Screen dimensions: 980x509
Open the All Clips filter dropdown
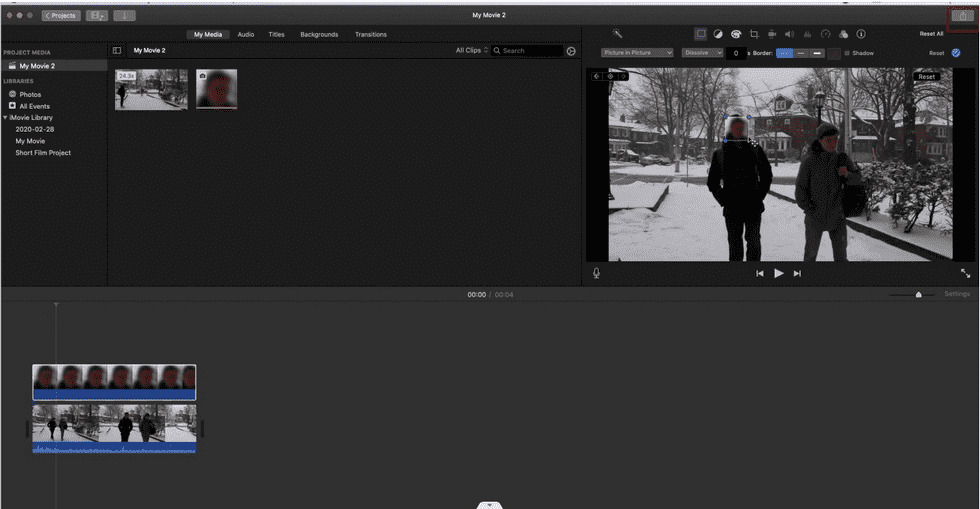(x=472, y=51)
